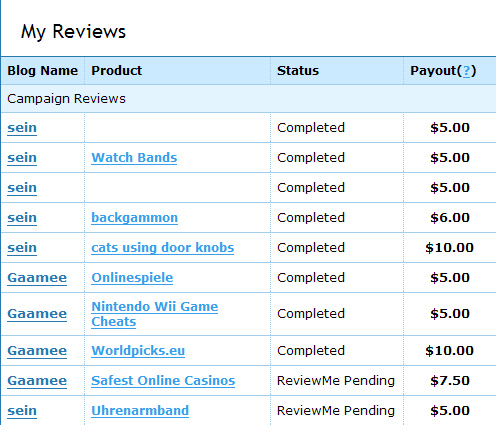Click the Payout help question mark
The height and width of the screenshot is (425, 496).
tap(467, 71)
